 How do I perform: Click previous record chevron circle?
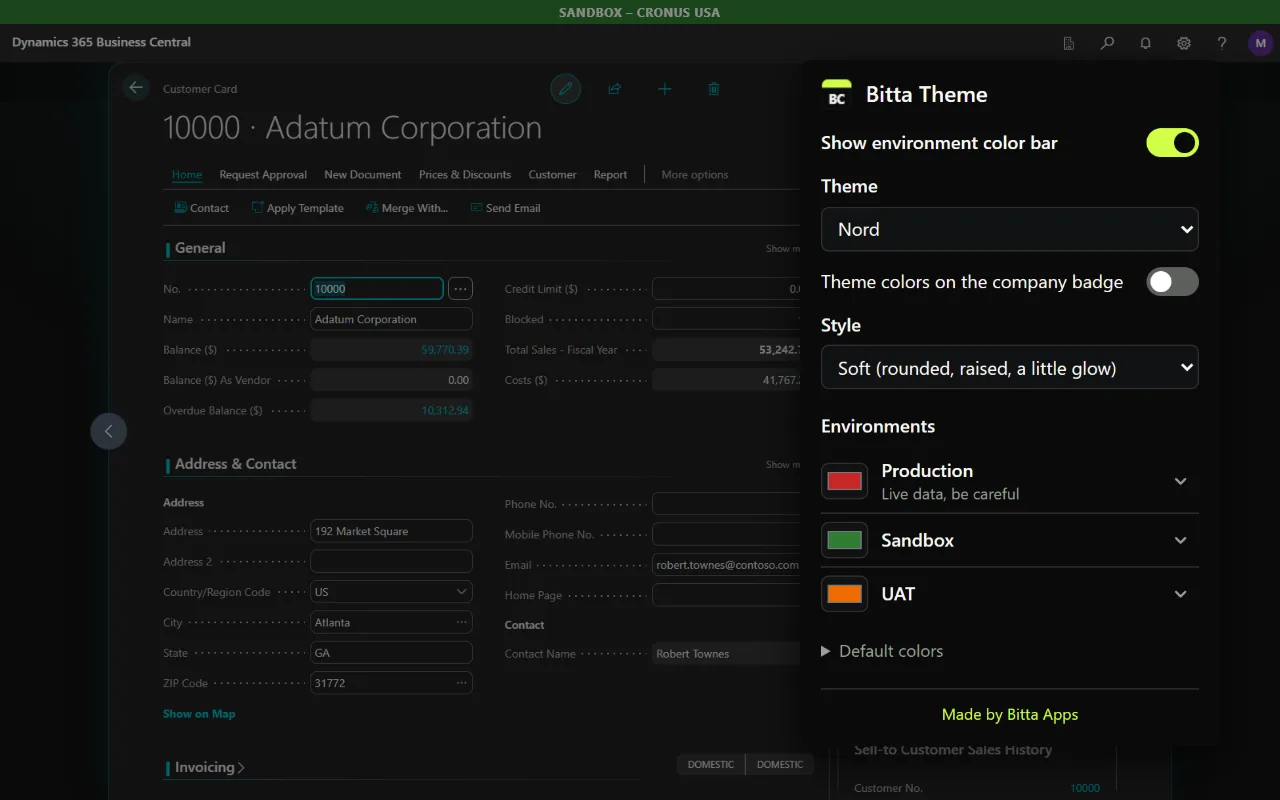coord(109,431)
